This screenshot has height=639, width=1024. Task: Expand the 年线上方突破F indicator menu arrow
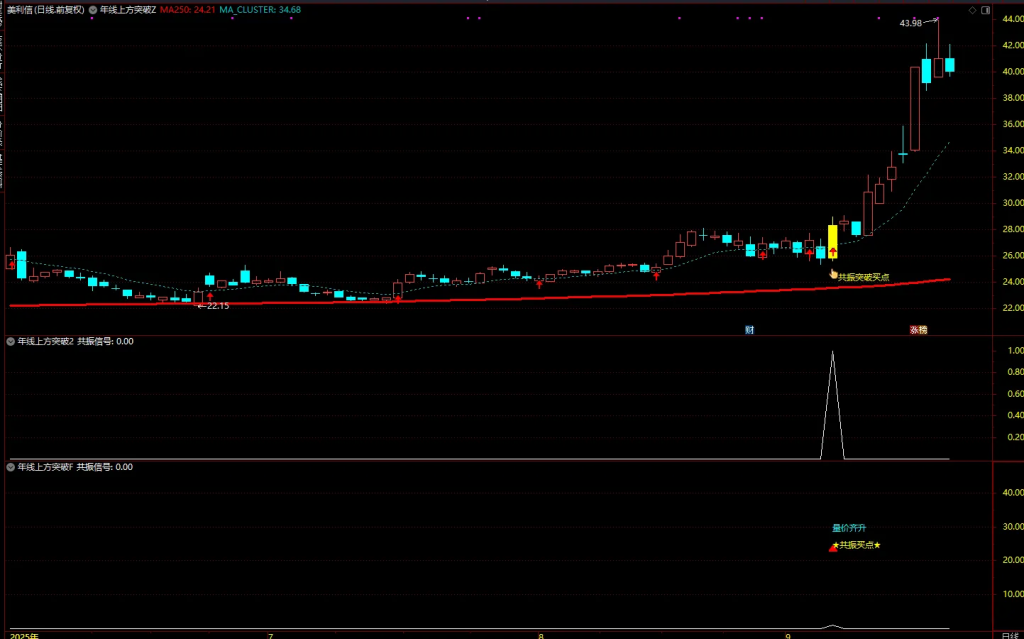11,467
